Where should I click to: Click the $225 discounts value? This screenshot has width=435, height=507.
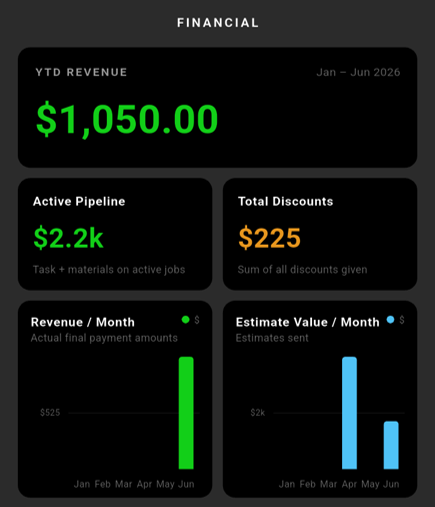point(270,238)
